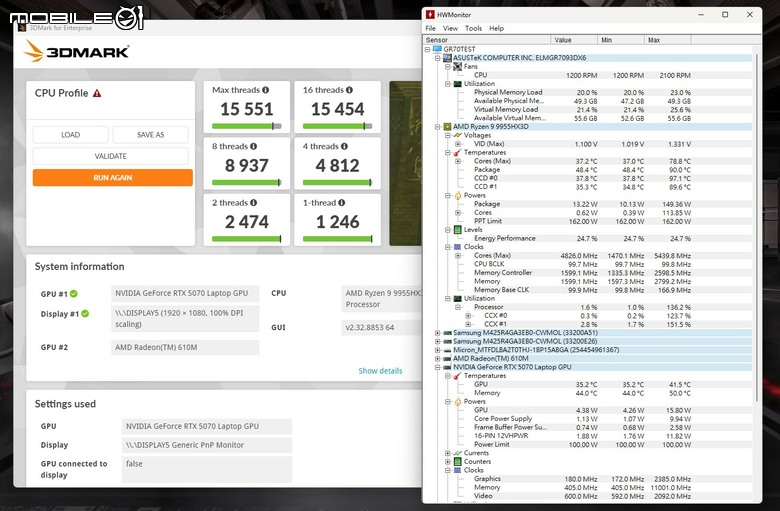Click green check icon beside Display #1
780x511 pixels.
(x=85, y=313)
